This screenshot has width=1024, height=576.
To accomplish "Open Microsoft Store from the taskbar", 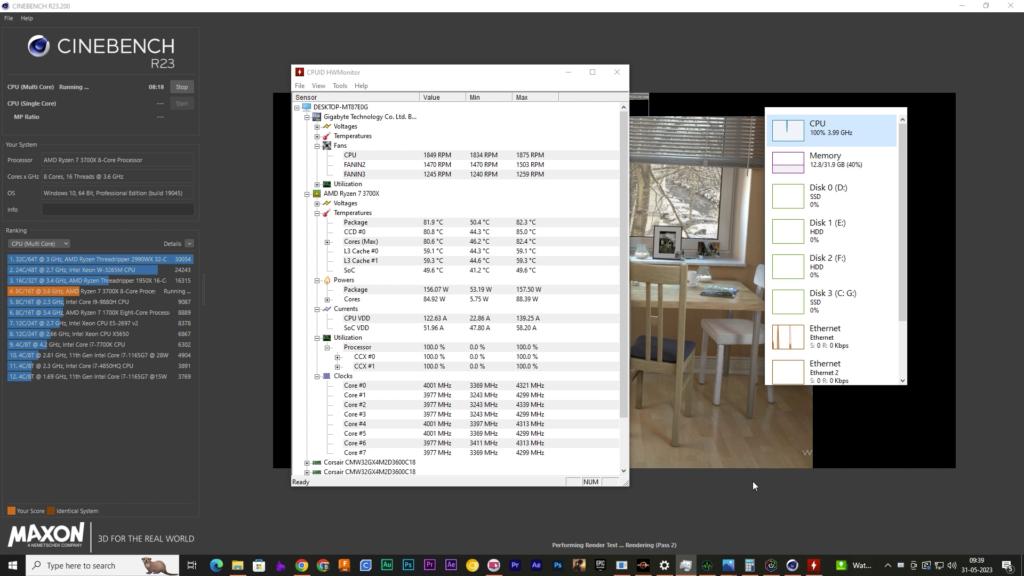I will click(x=259, y=565).
